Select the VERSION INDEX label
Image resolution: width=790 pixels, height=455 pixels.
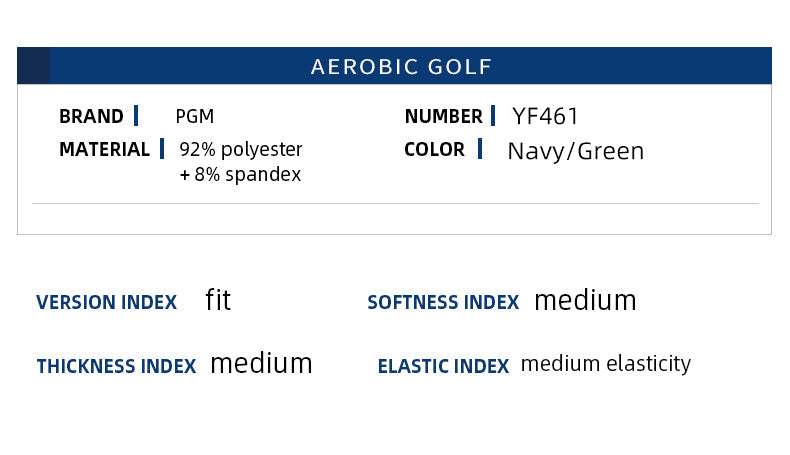pyautogui.click(x=106, y=302)
